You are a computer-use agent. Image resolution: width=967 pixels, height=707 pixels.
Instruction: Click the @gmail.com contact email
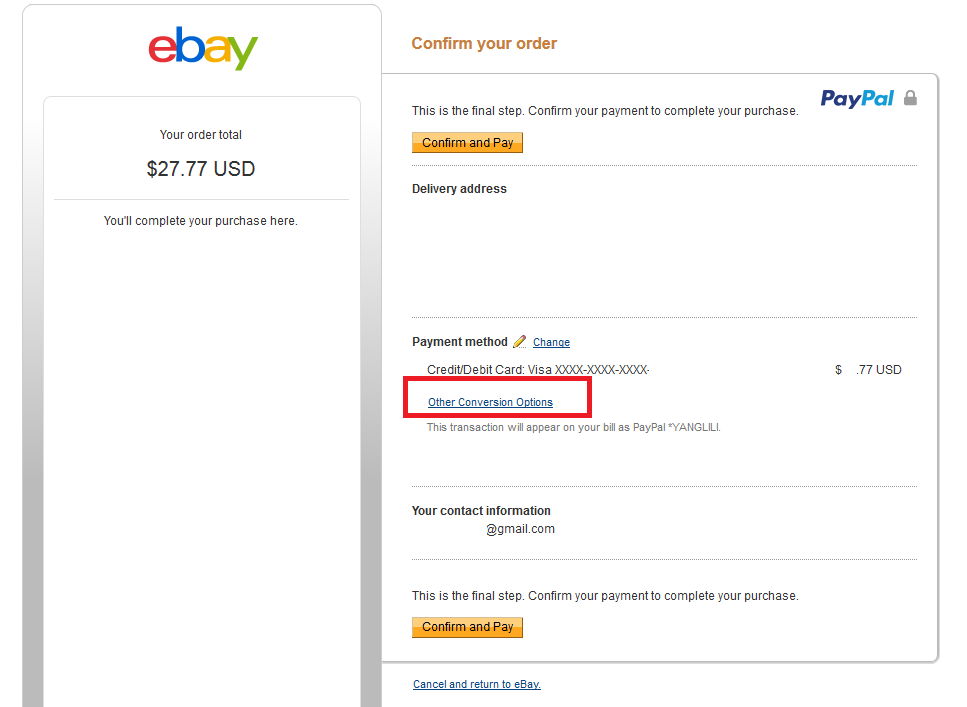click(521, 529)
